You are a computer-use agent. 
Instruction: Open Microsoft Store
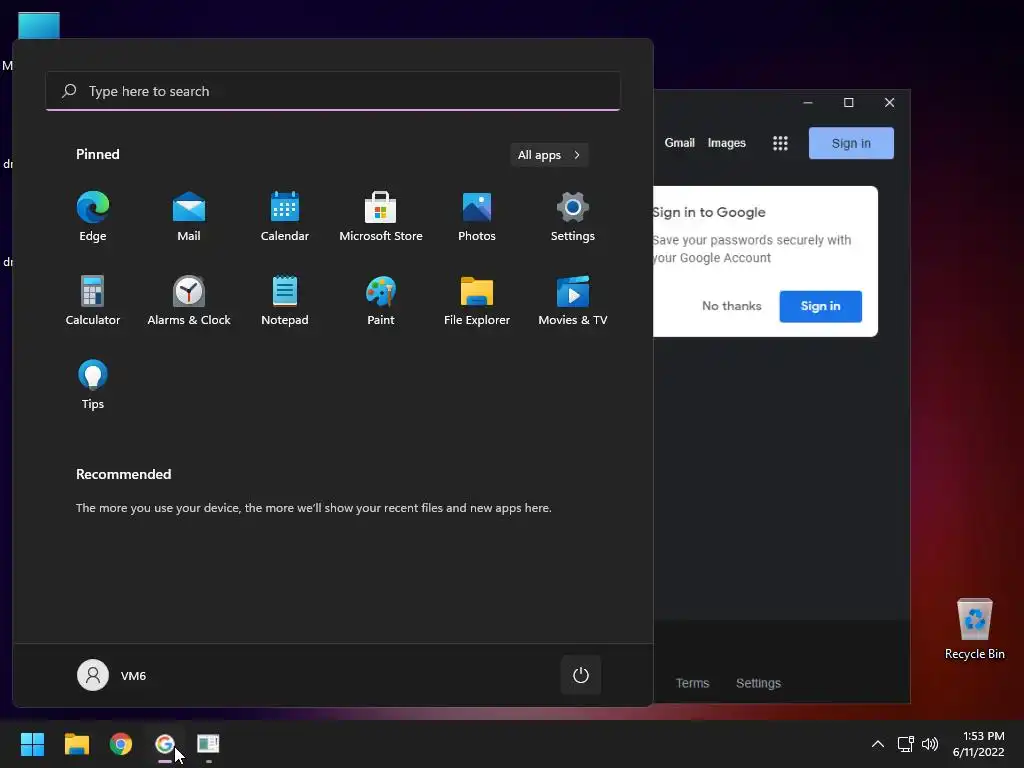(381, 217)
